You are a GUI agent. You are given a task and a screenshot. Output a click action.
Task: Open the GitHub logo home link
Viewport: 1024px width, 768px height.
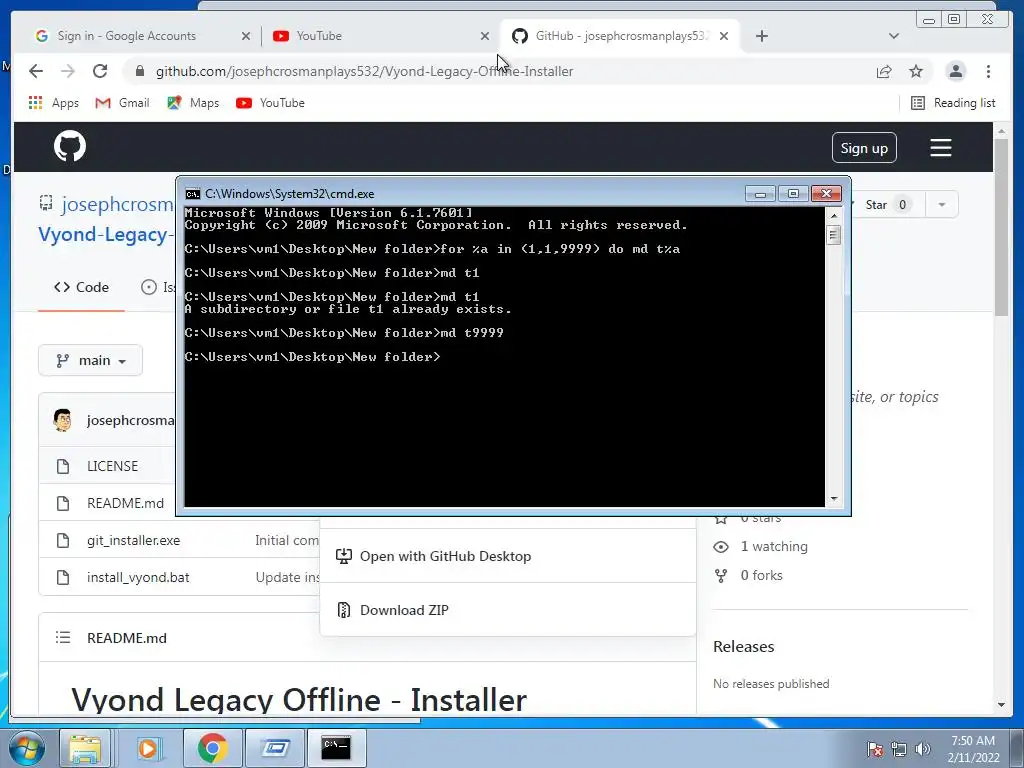70,146
